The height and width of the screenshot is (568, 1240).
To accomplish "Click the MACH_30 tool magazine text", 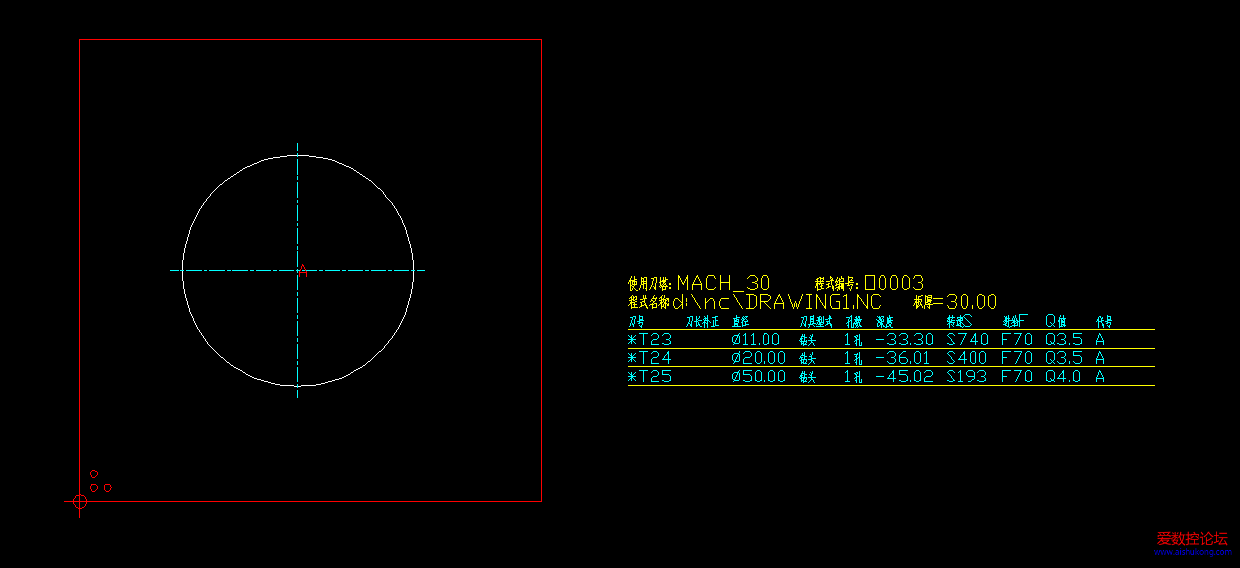I will pos(723,283).
